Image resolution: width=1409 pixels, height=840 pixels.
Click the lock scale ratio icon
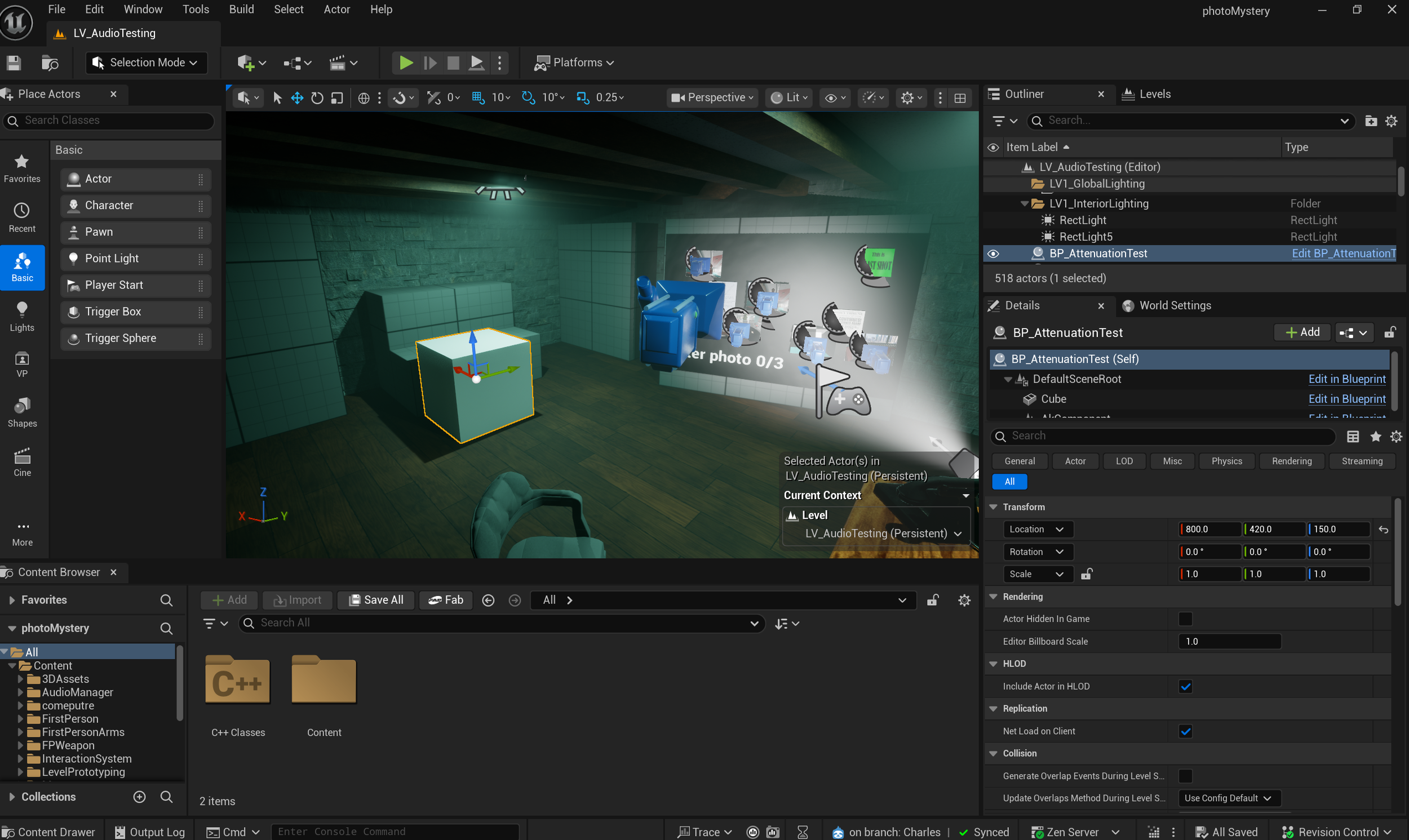point(1085,574)
